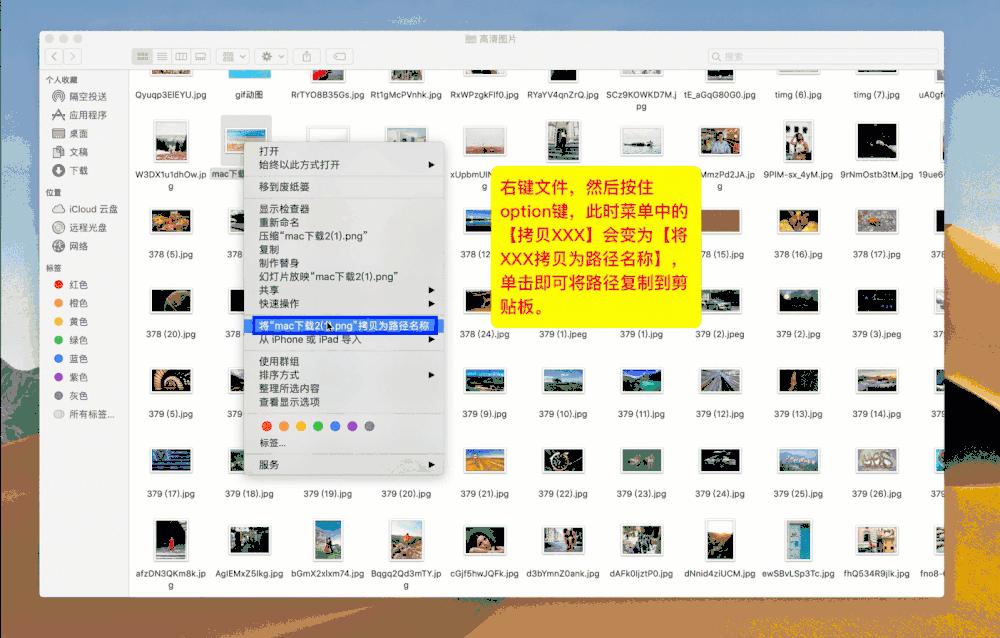1000x638 pixels.
Task: Expand the 服务 submenu
Action: coord(344,464)
